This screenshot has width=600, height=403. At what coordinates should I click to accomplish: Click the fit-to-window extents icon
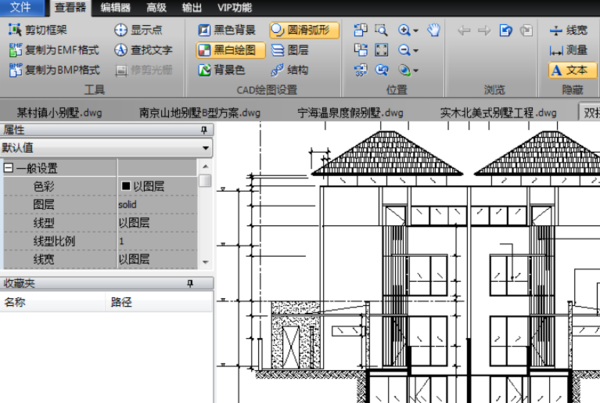[382, 50]
